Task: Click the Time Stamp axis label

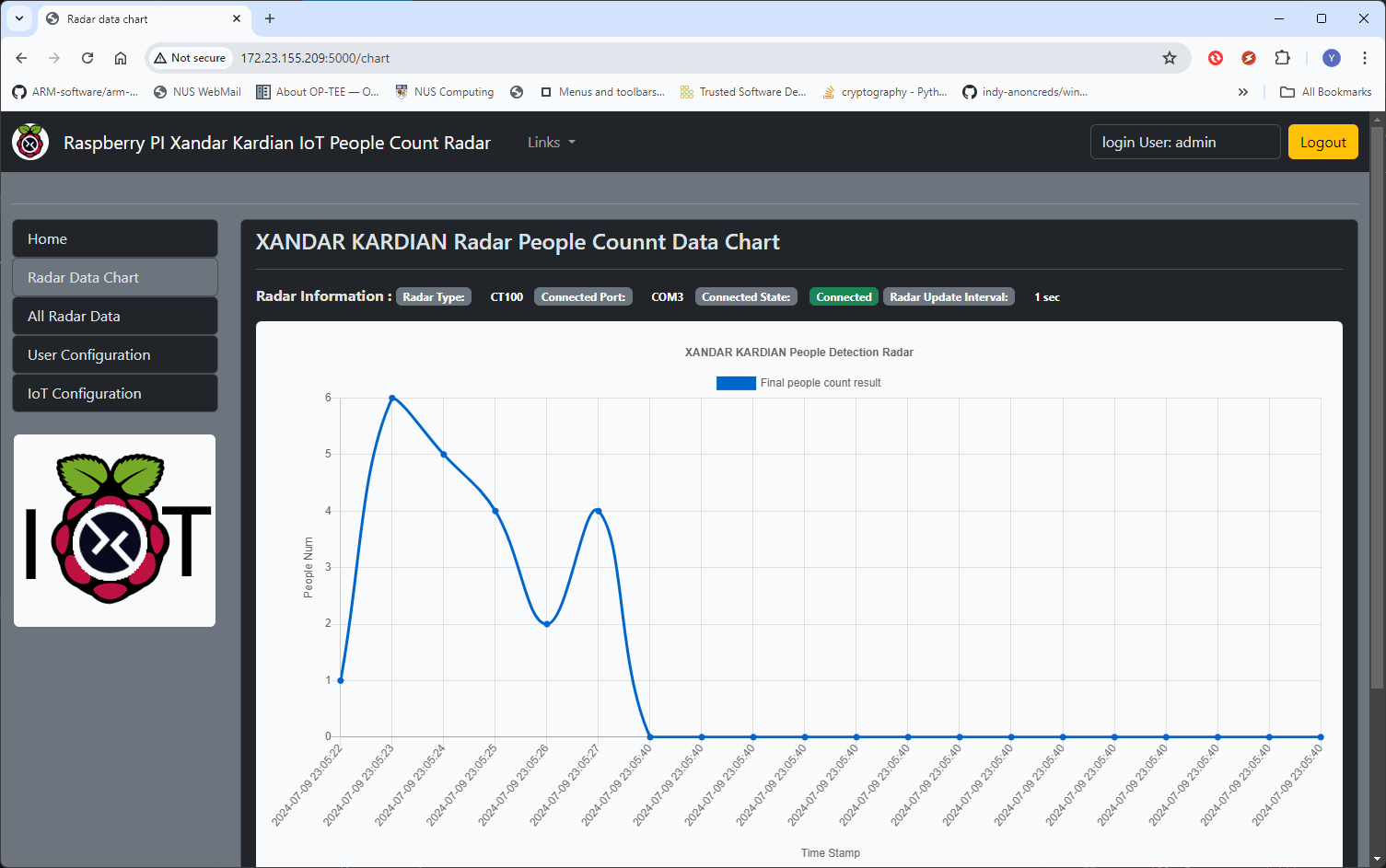Action: pos(831,853)
